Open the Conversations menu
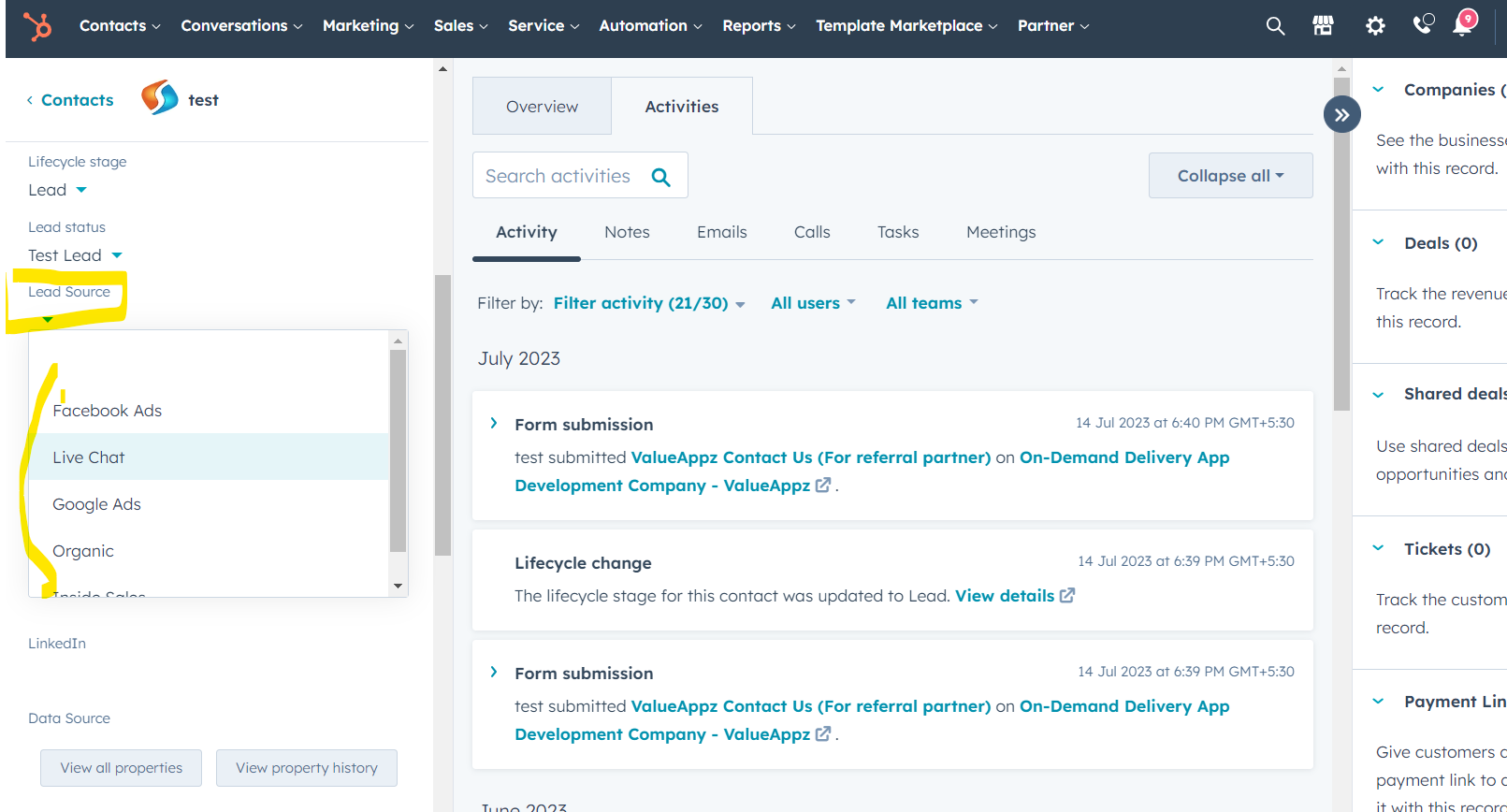1507x812 pixels. pos(241,26)
